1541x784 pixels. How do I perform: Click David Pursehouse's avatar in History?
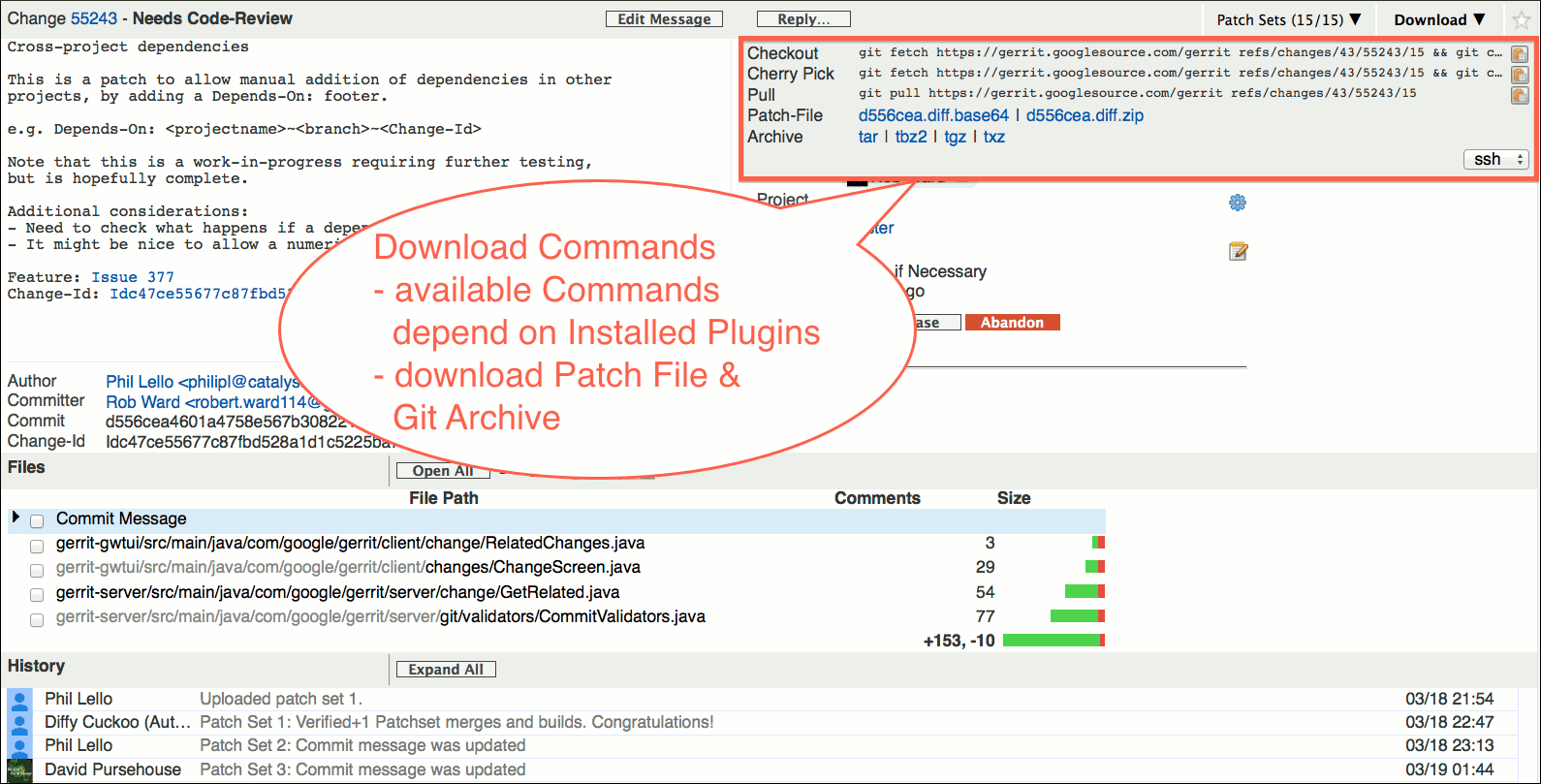(19, 770)
